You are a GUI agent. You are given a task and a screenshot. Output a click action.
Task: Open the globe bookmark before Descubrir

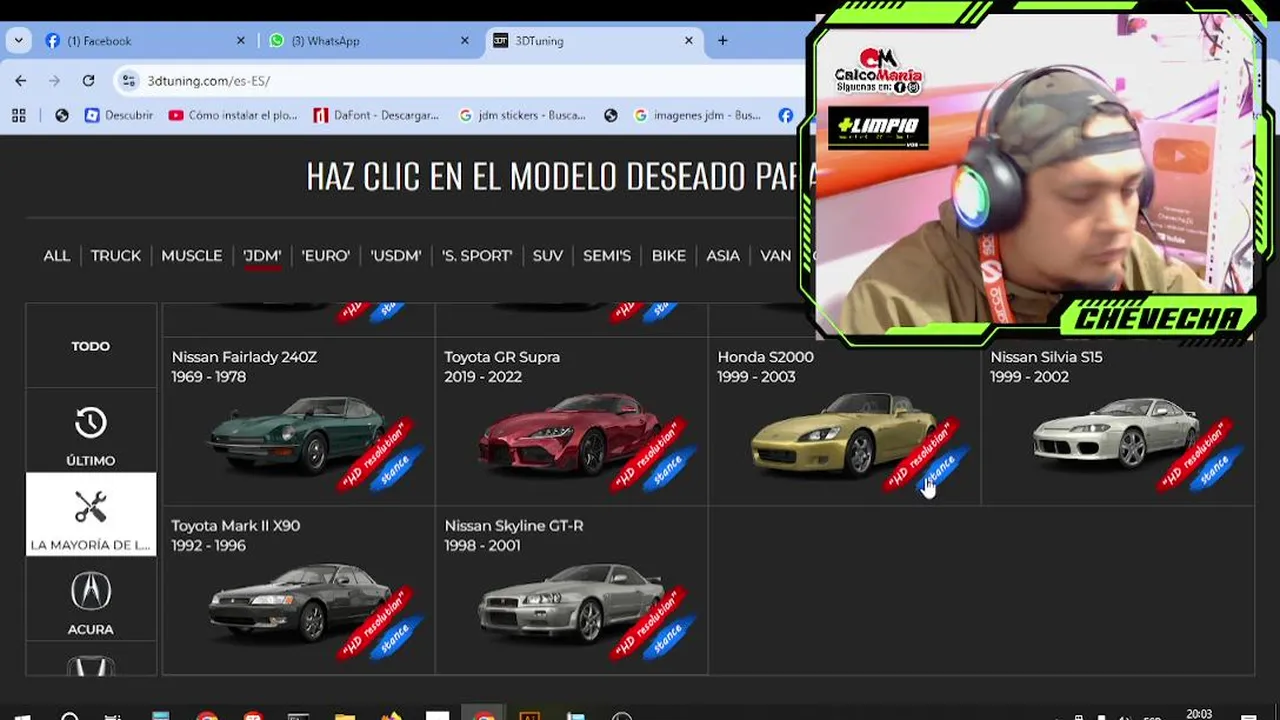coord(62,115)
